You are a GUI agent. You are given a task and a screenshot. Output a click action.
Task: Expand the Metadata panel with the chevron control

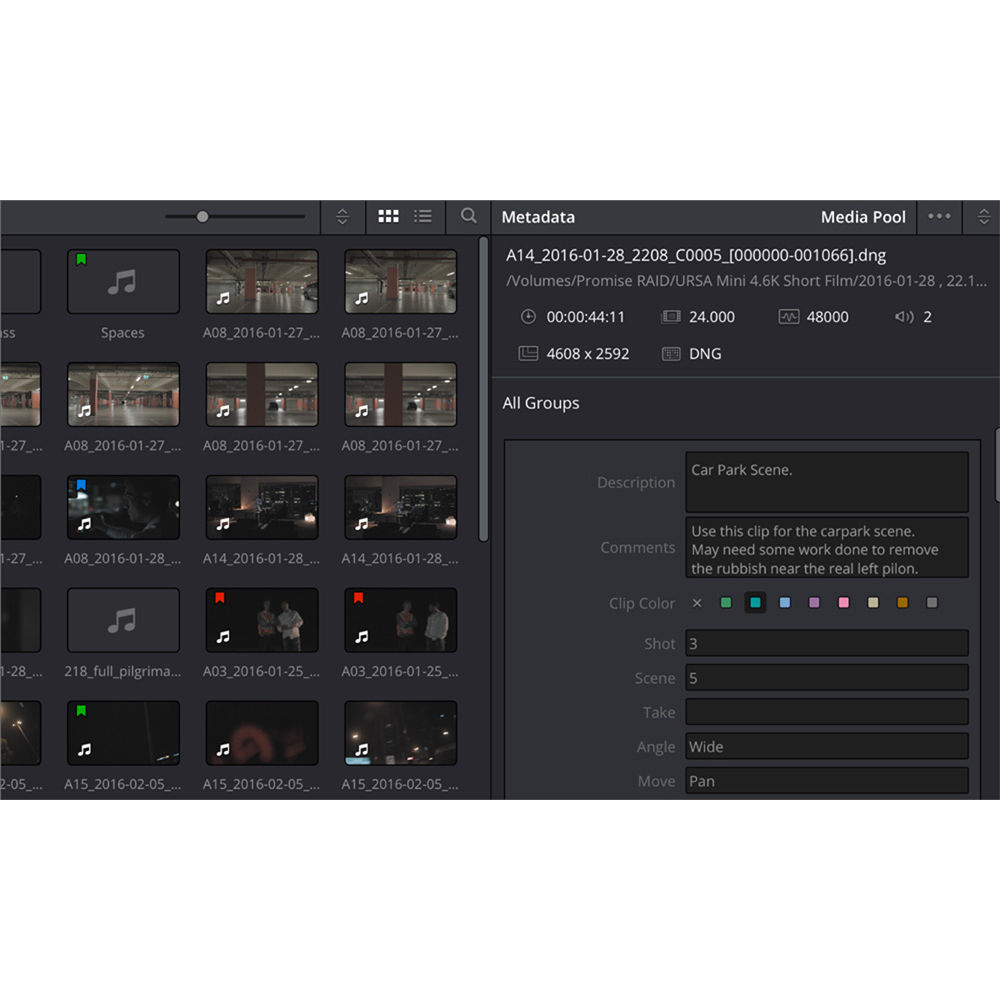click(984, 216)
